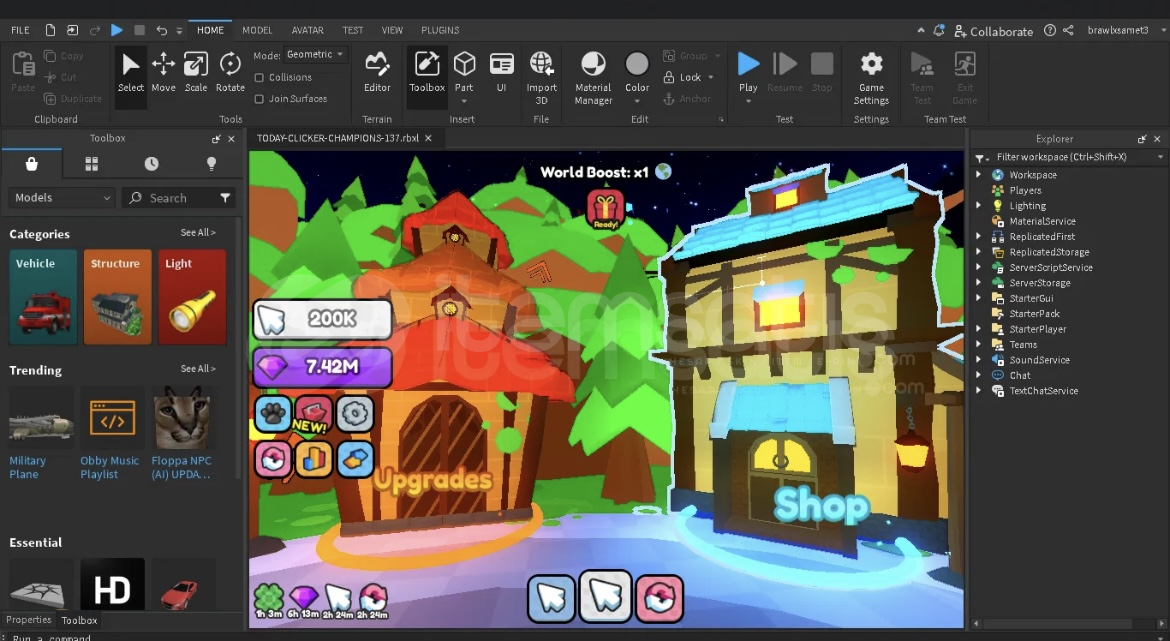Image resolution: width=1170 pixels, height=641 pixels.
Task: Click the Toolbox search filter icon
Action: [225, 198]
